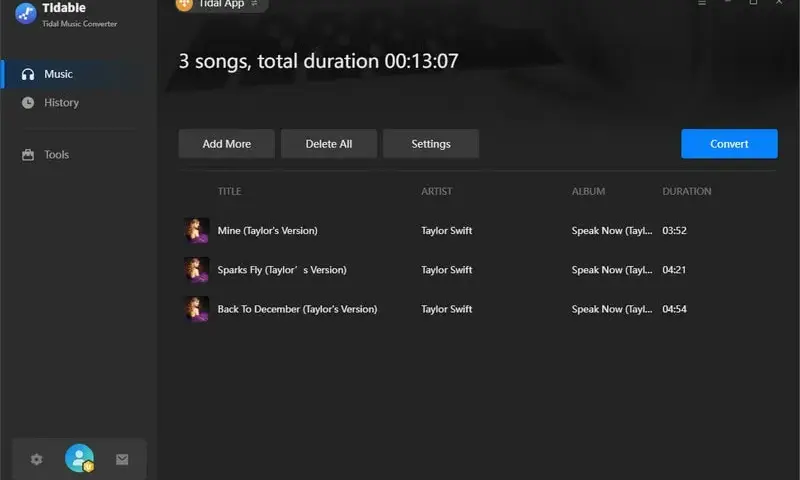Select the Mine (Taylor's Version) cover thumbnail
This screenshot has width=800, height=480.
(x=196, y=231)
